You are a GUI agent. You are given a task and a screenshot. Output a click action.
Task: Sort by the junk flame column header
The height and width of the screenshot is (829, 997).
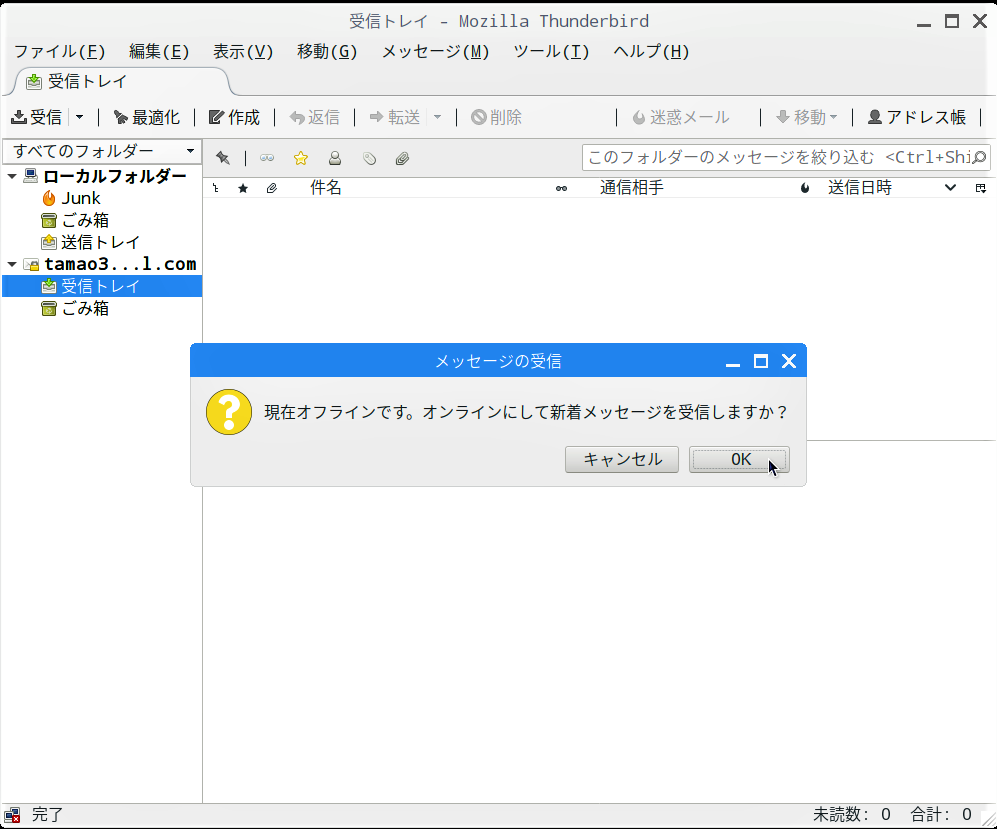pyautogui.click(x=805, y=188)
